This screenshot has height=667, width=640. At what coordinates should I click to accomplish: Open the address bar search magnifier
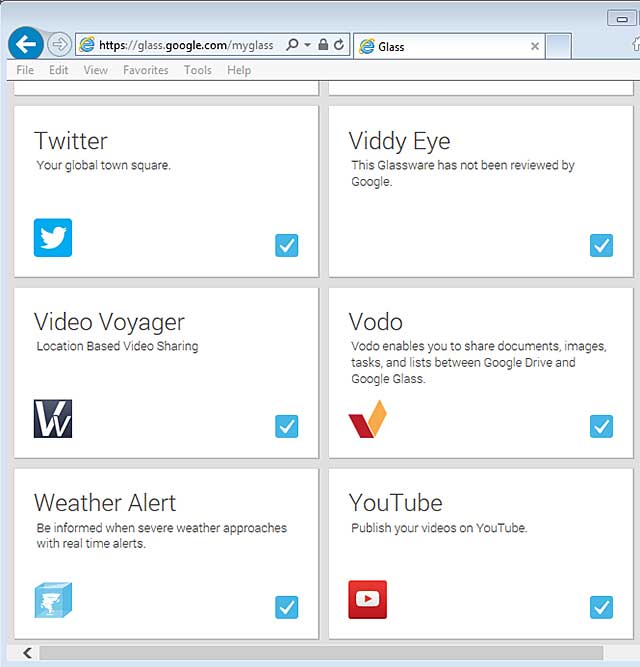[292, 44]
